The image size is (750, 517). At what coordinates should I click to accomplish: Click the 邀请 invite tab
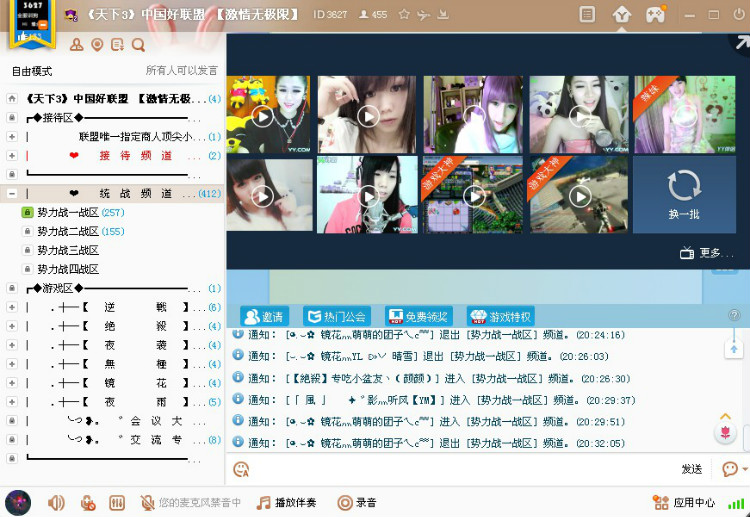[x=264, y=317]
